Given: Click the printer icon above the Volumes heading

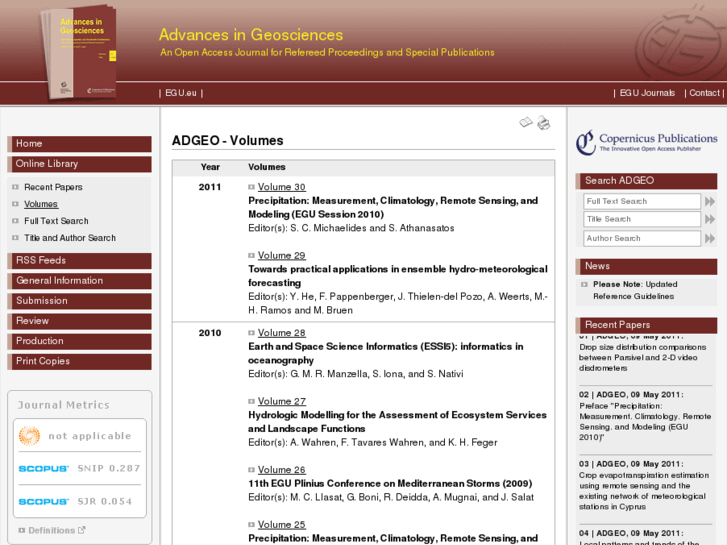Looking at the screenshot, I should tap(543, 123).
